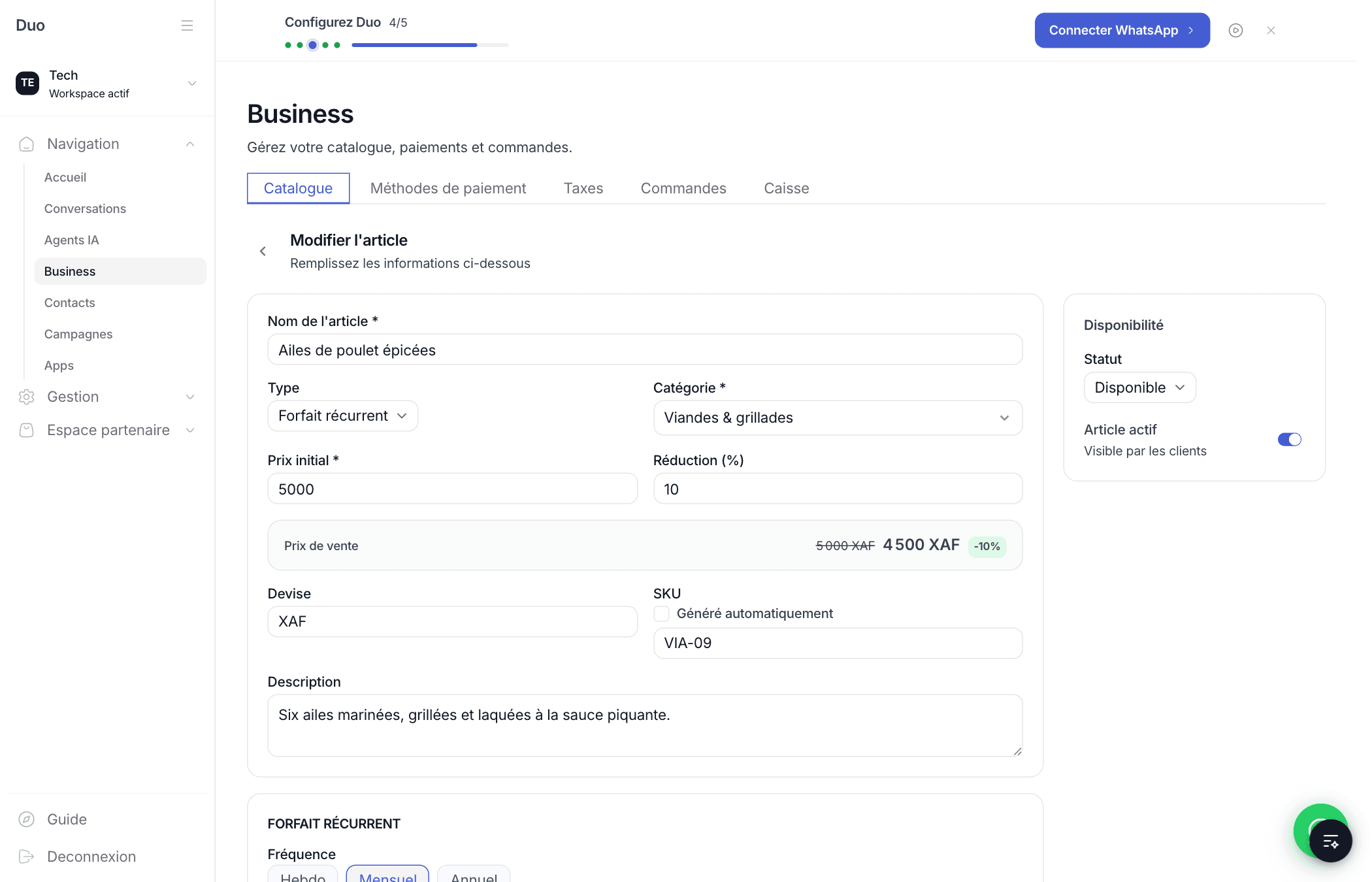Click the Navigation home icon
The image size is (1372, 882).
pyautogui.click(x=27, y=144)
